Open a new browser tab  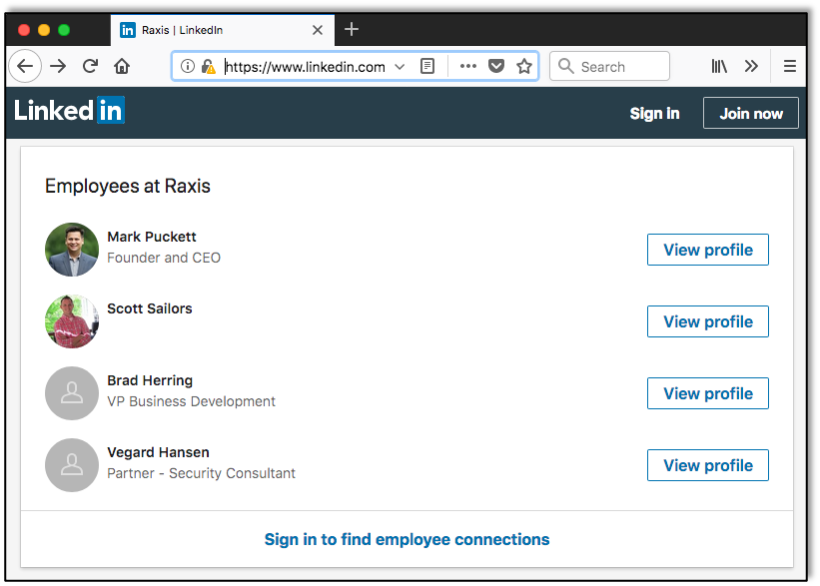click(x=351, y=30)
